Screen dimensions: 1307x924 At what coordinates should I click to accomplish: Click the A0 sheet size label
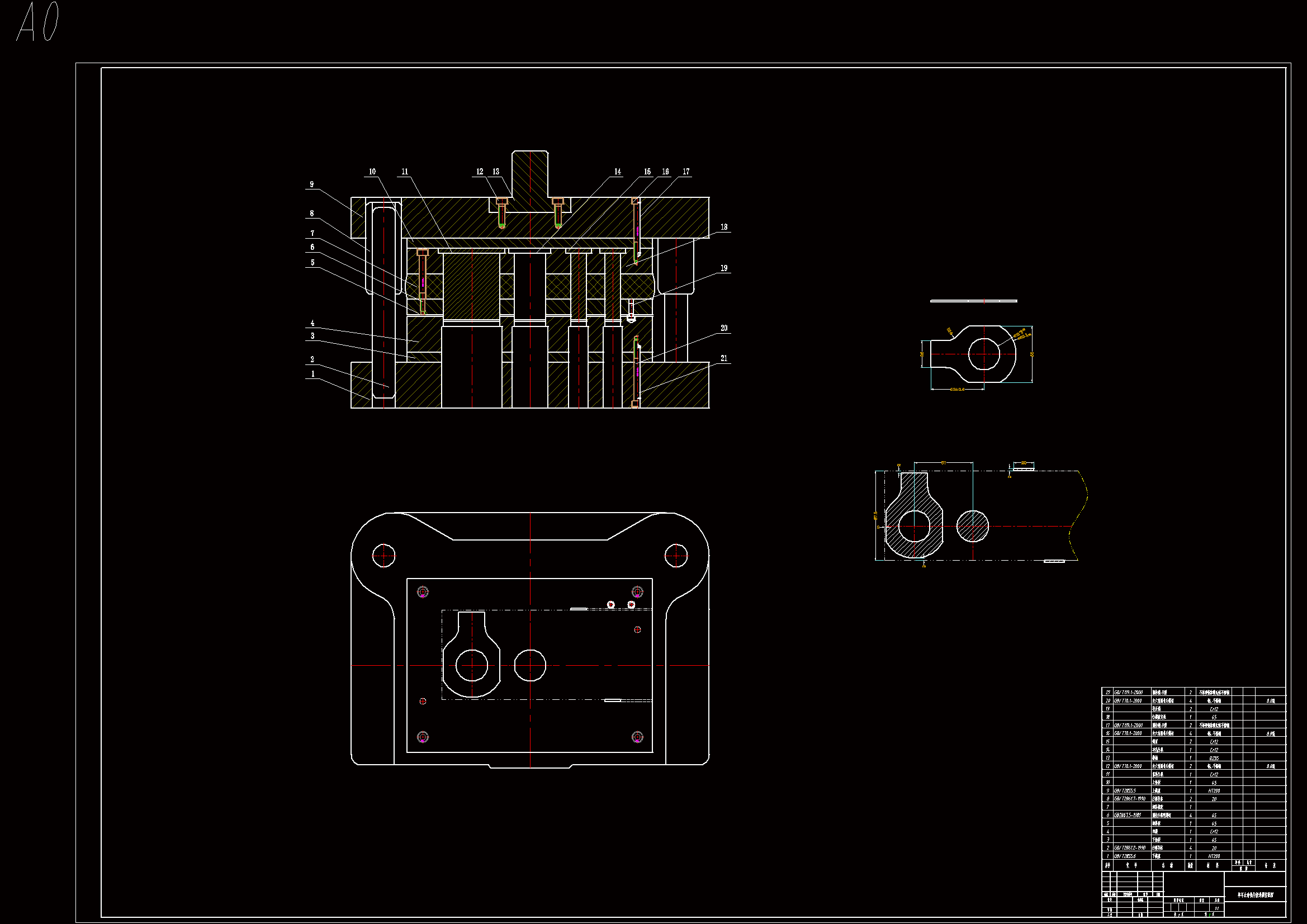[38, 22]
